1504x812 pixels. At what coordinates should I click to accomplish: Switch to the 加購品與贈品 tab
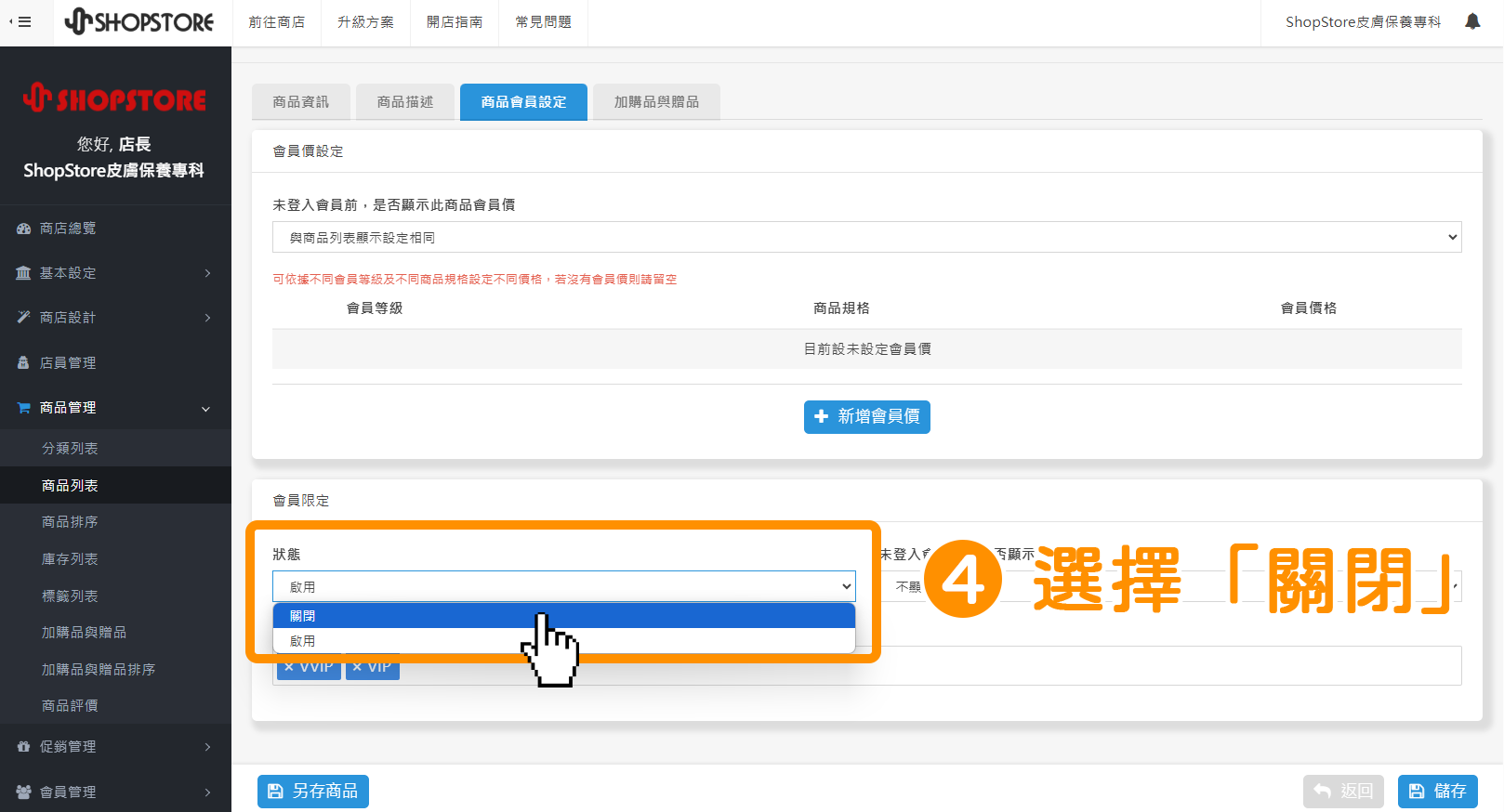pos(656,102)
